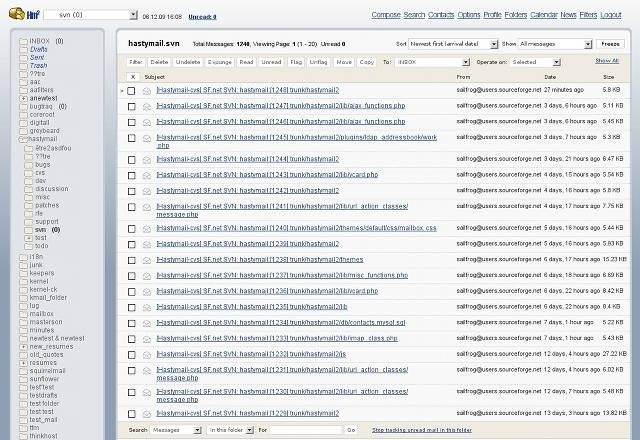Click the Trash folder icon

click(23, 66)
